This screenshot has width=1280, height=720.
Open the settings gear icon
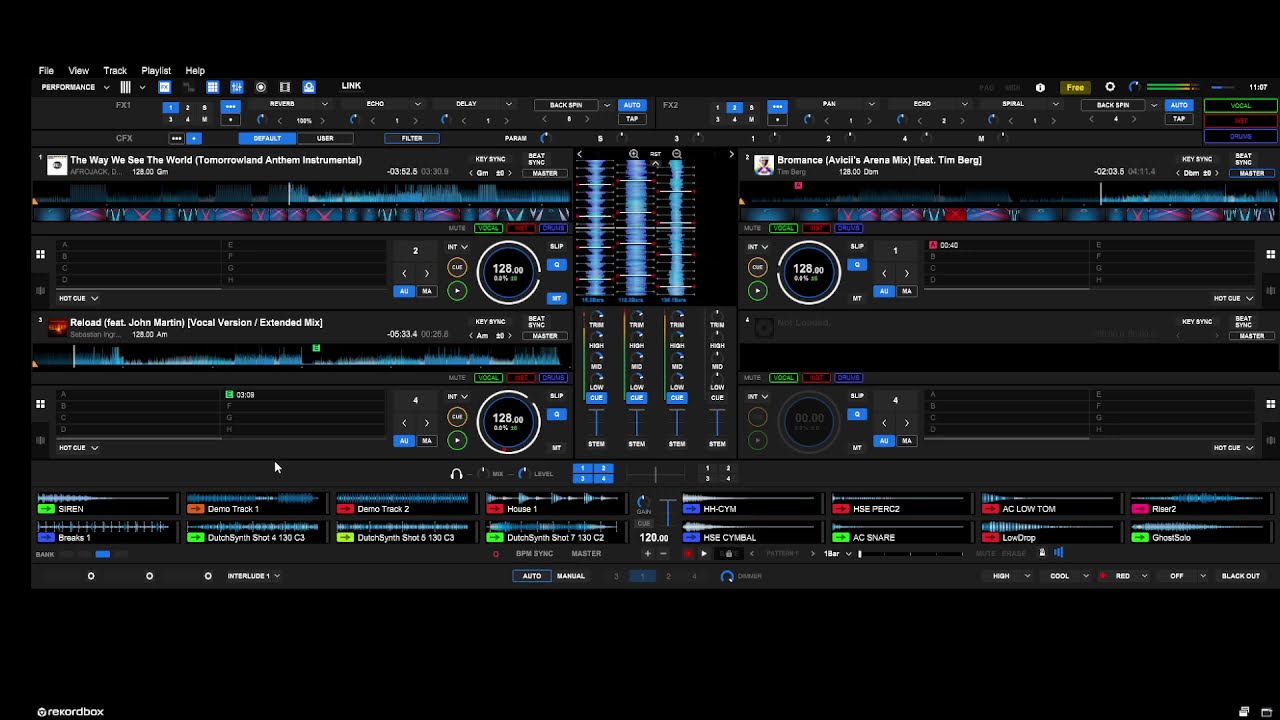coord(1110,87)
